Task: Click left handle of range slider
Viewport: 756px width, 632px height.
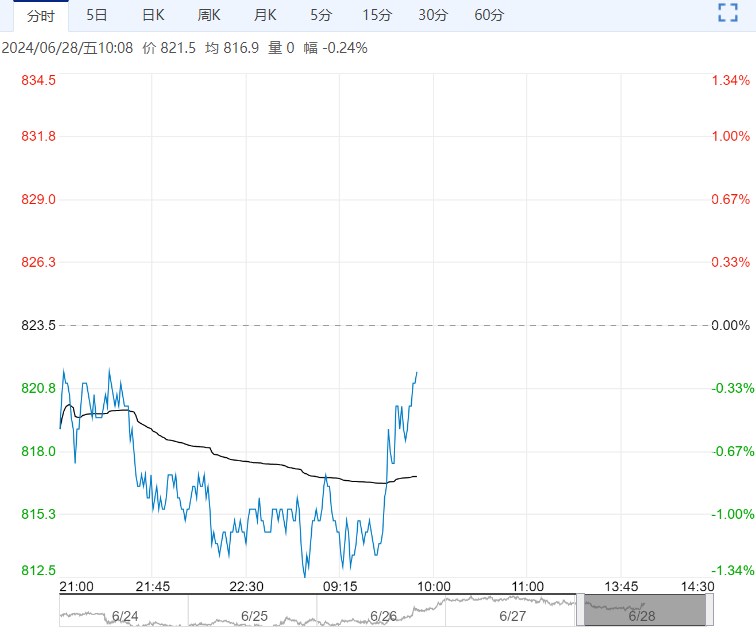Action: [580, 609]
